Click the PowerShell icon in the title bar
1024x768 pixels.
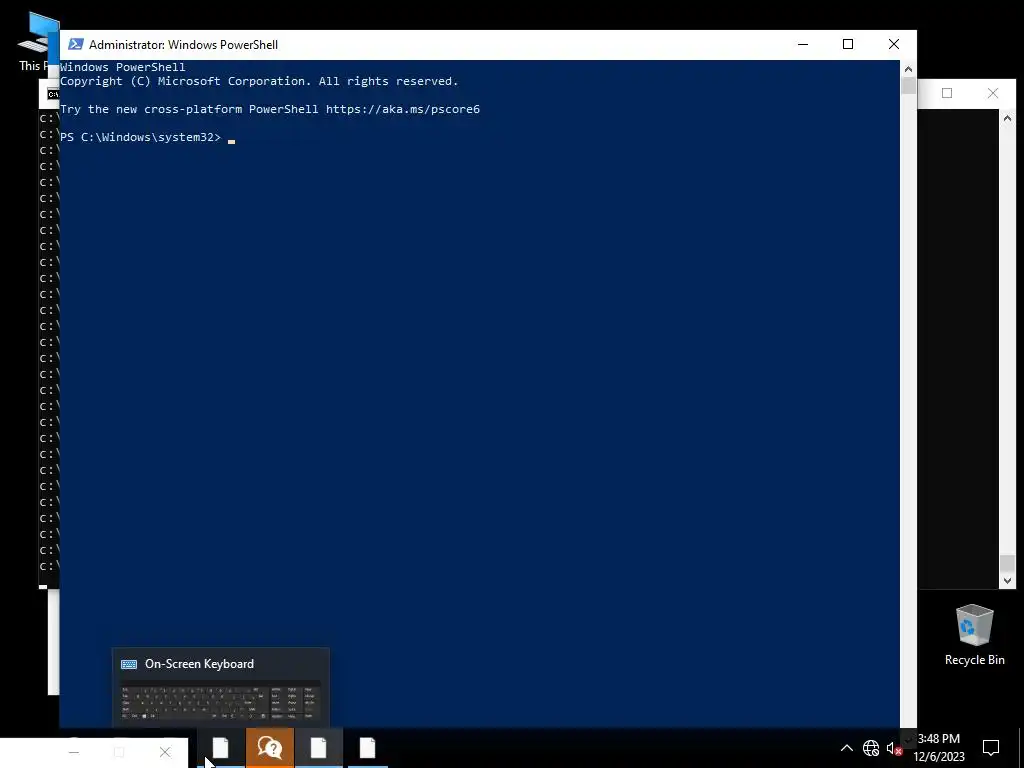pyautogui.click(x=76, y=44)
